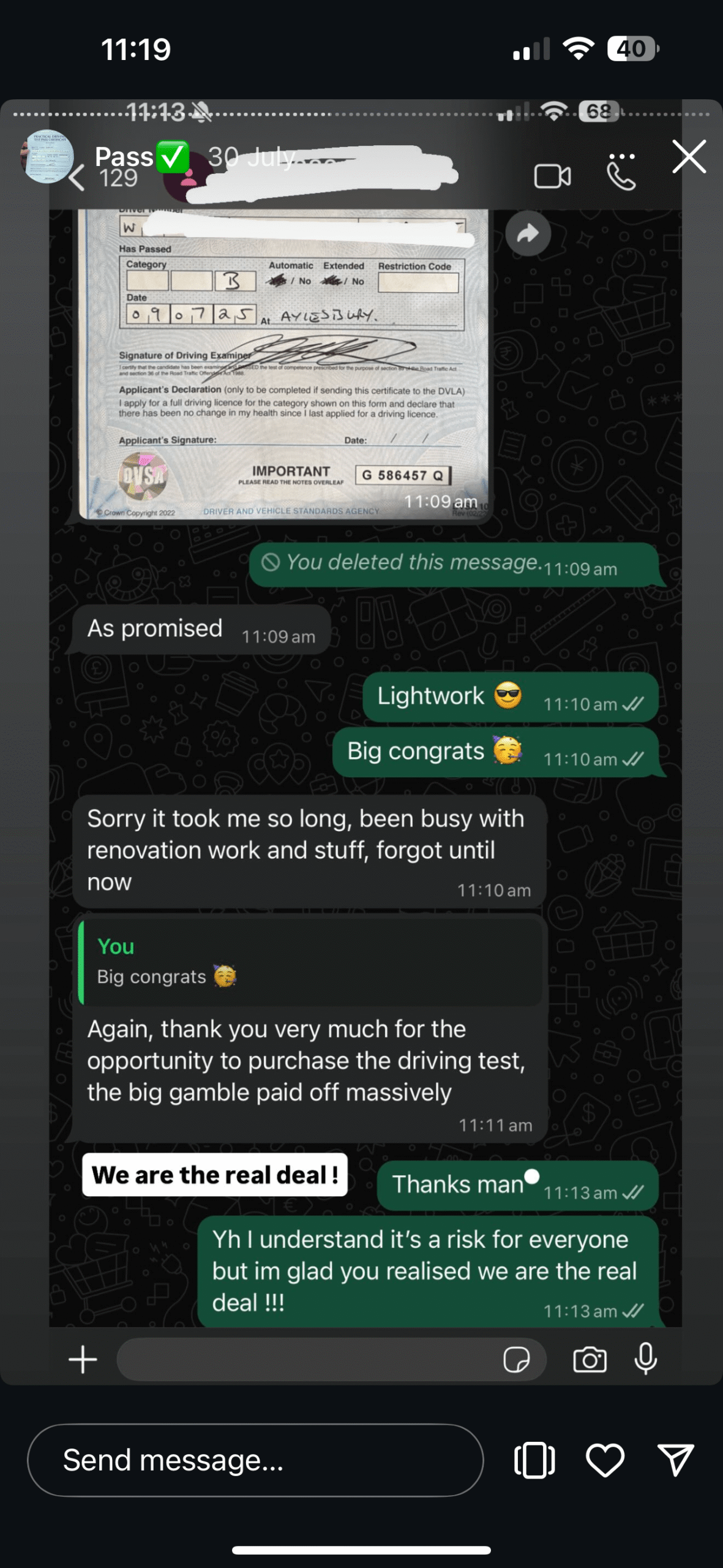Tap the 'You deleted this message' bubble

(x=454, y=565)
